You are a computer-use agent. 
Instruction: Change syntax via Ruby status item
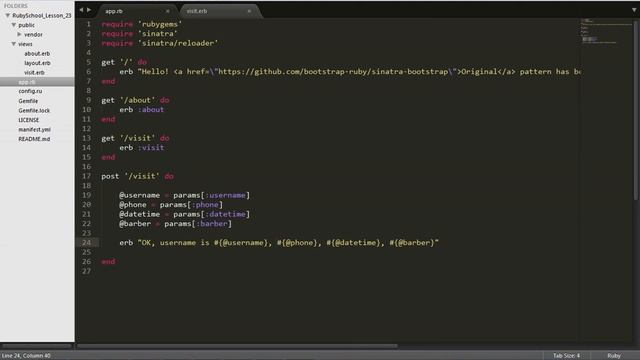[613, 356]
